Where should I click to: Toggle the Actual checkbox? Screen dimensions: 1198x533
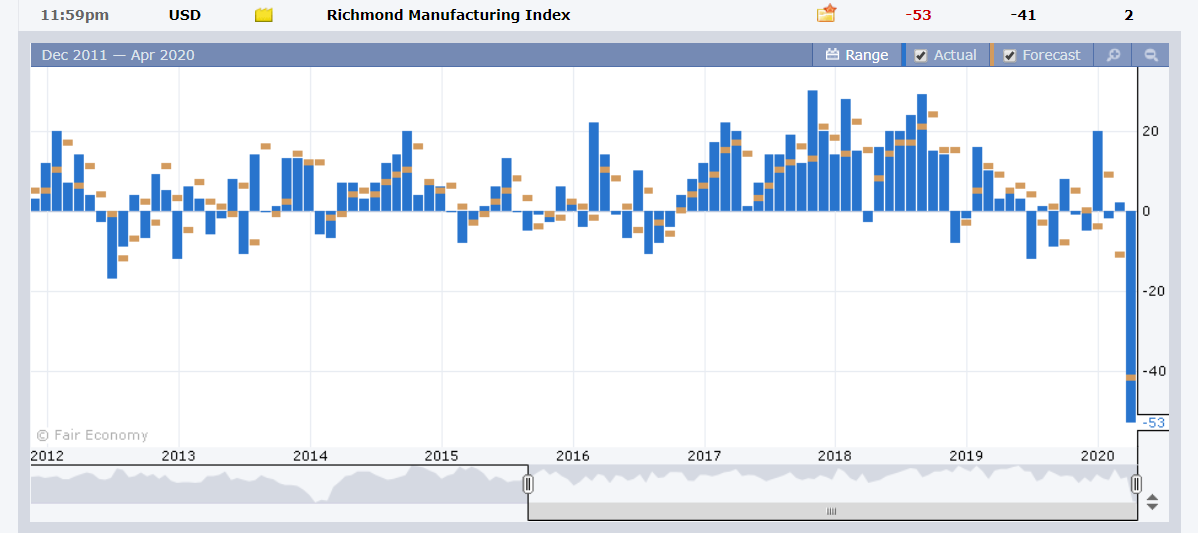[921, 55]
